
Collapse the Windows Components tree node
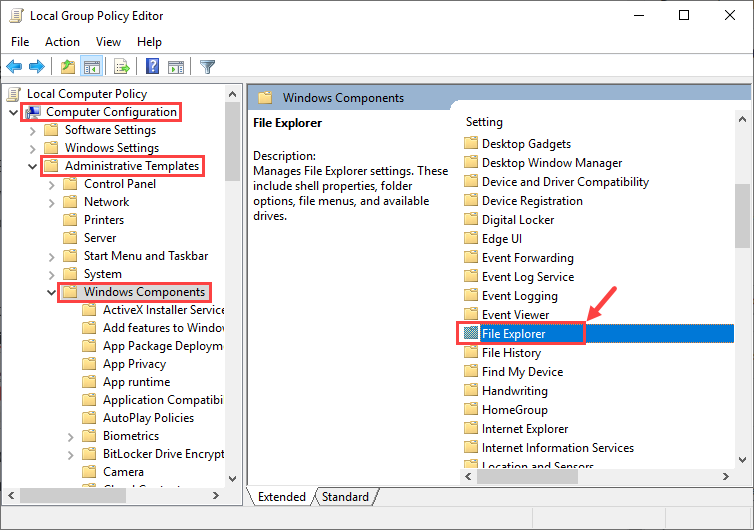(x=52, y=292)
